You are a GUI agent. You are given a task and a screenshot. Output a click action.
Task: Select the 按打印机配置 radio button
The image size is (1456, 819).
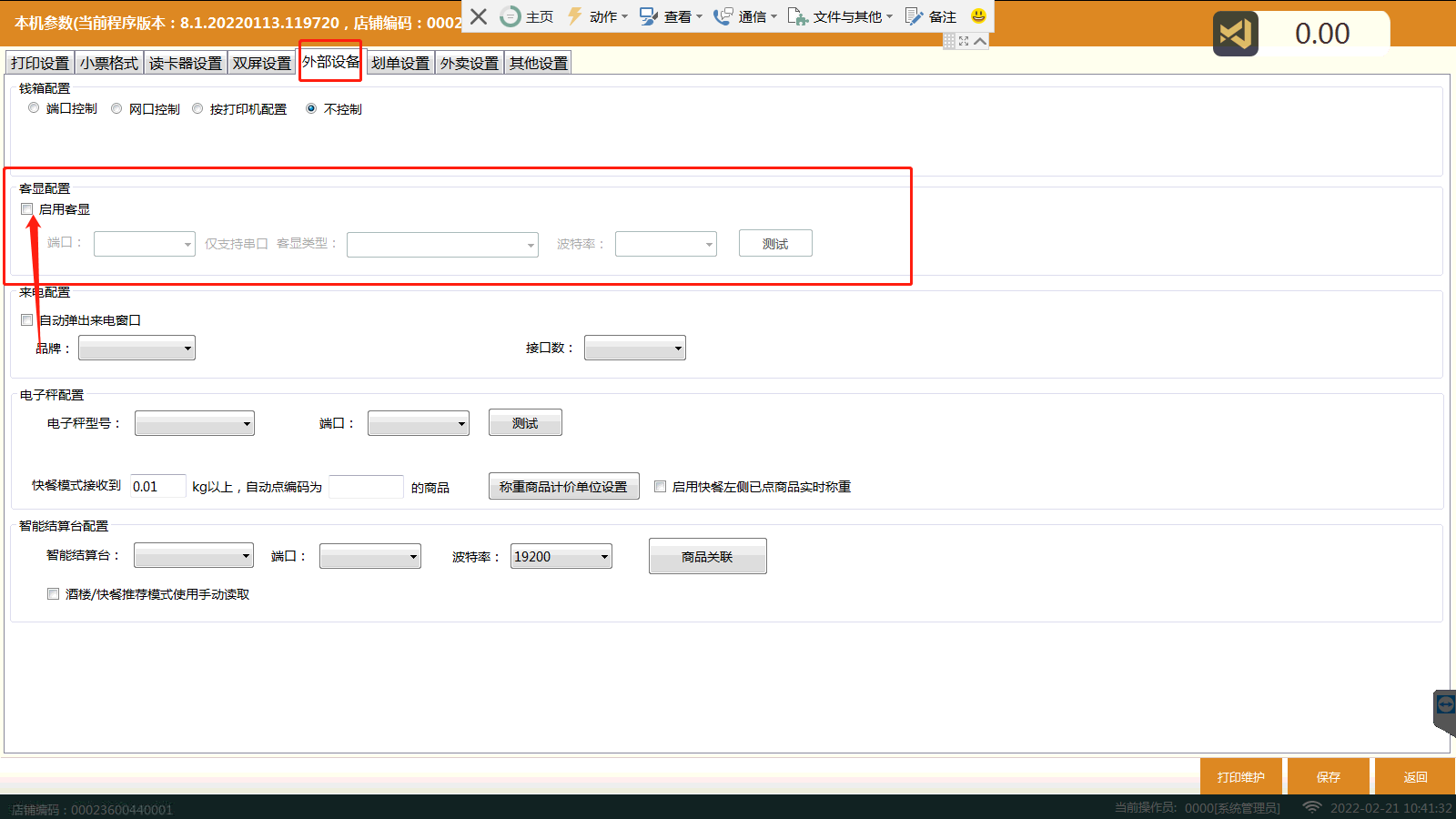(x=197, y=108)
